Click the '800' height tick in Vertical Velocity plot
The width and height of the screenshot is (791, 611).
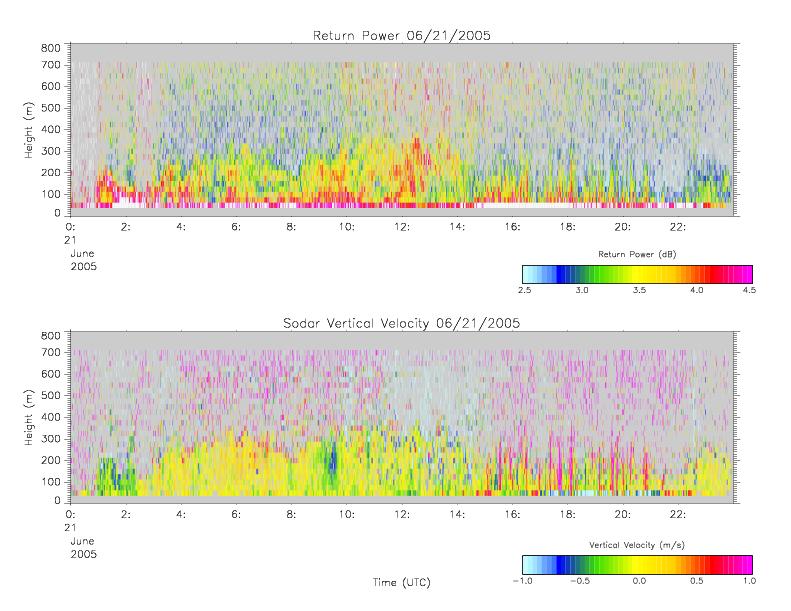[50, 336]
